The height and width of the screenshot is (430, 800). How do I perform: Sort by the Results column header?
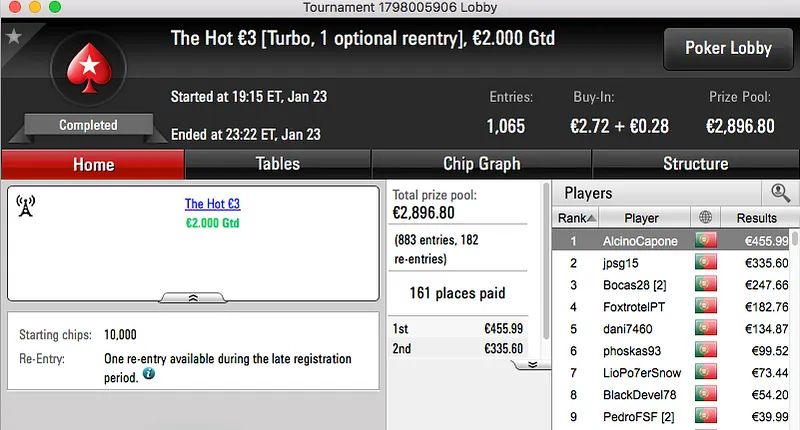756,218
